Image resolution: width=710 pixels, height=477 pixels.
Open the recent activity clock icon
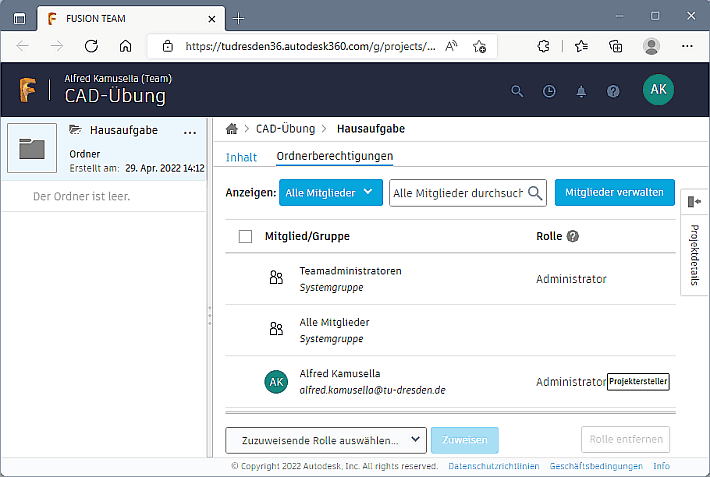(549, 91)
